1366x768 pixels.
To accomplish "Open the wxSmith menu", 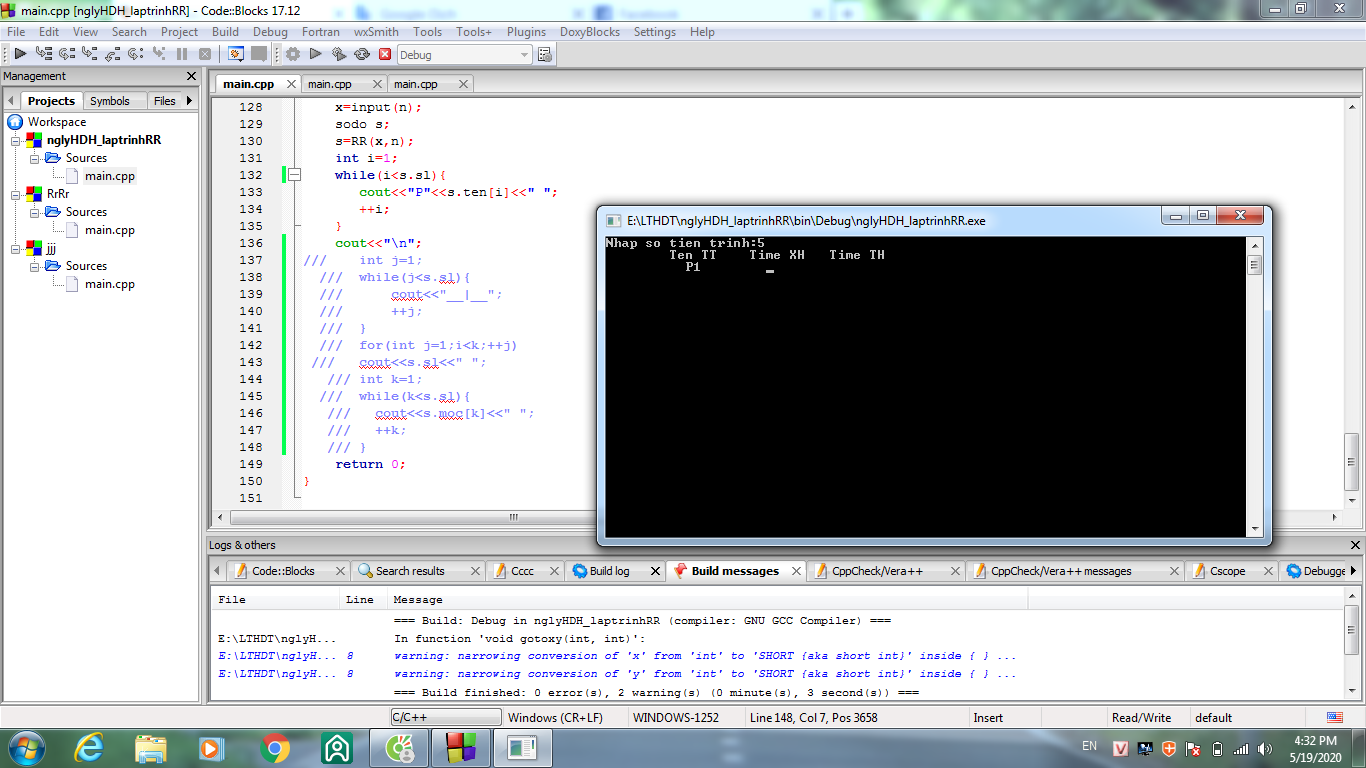I will click(376, 32).
